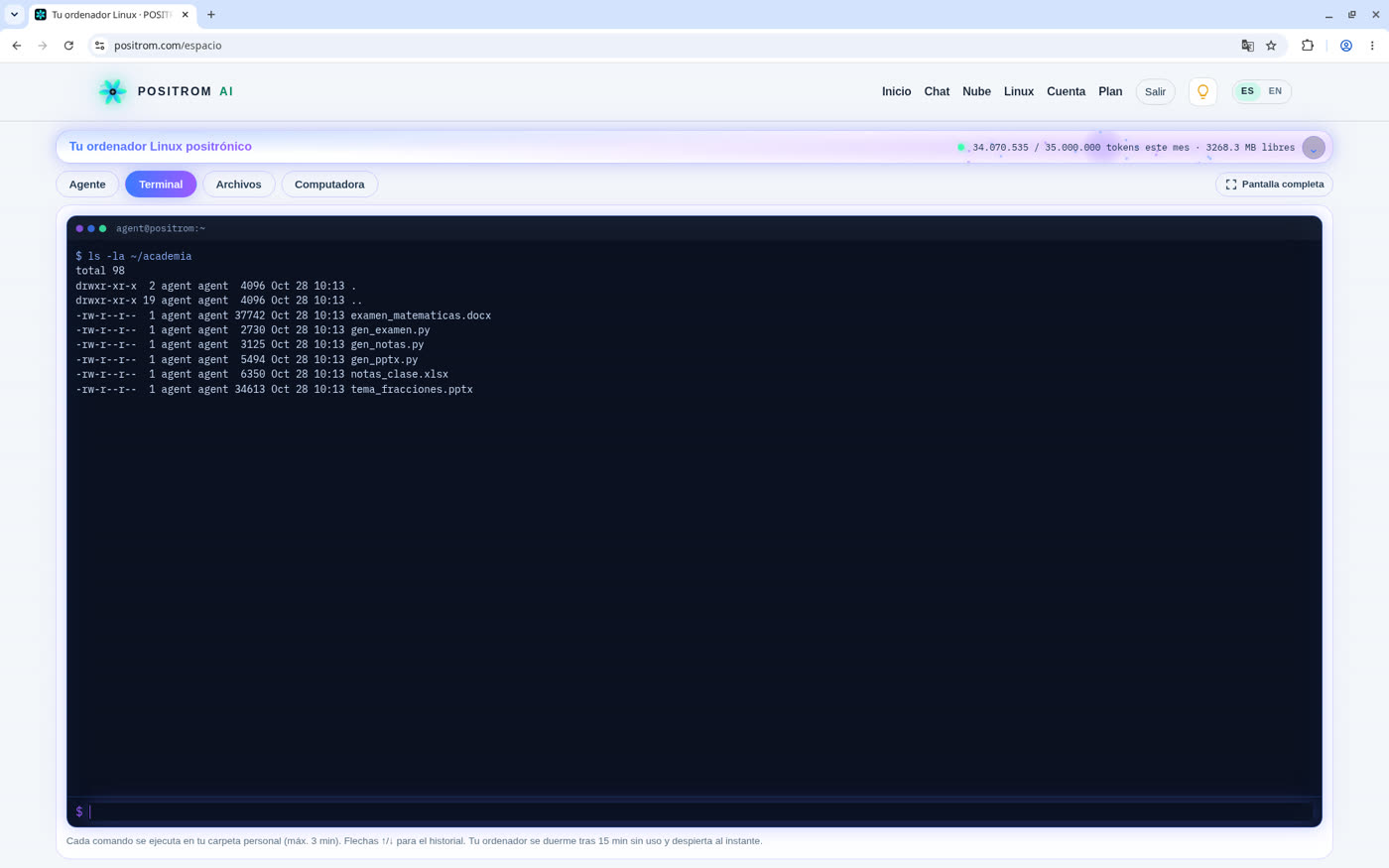Switch language to EN
Screen dimensions: 1389x868
(1275, 91)
